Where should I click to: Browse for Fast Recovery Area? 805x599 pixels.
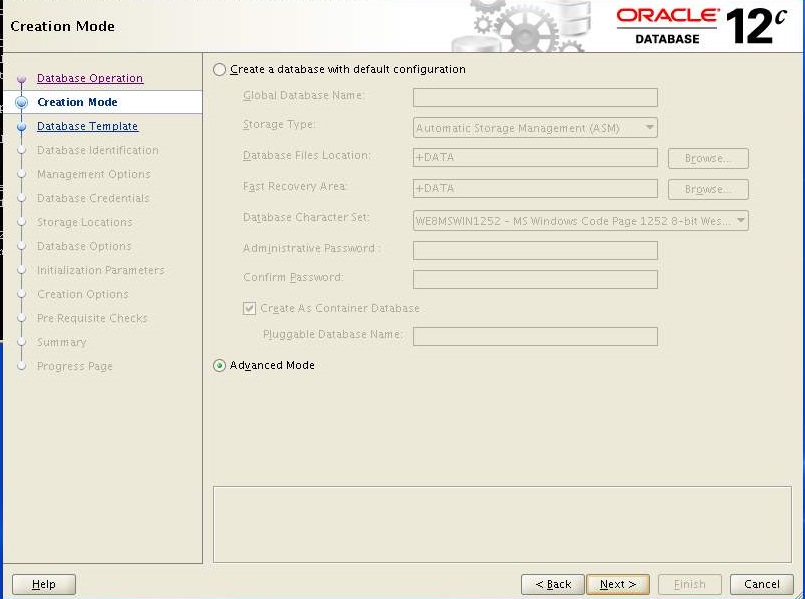708,189
